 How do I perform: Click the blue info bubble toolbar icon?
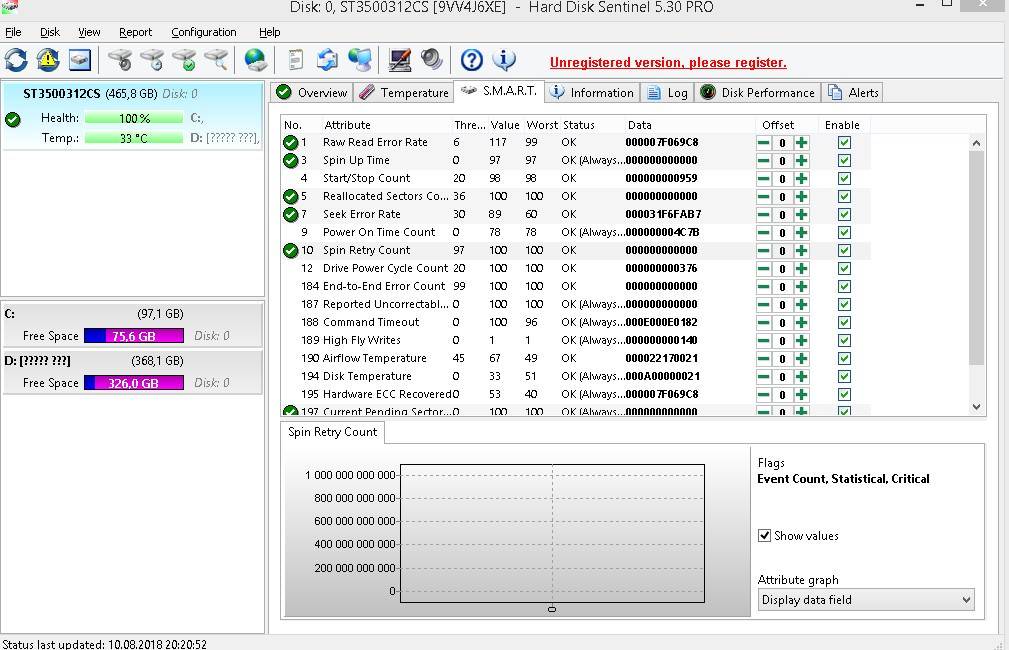(504, 60)
